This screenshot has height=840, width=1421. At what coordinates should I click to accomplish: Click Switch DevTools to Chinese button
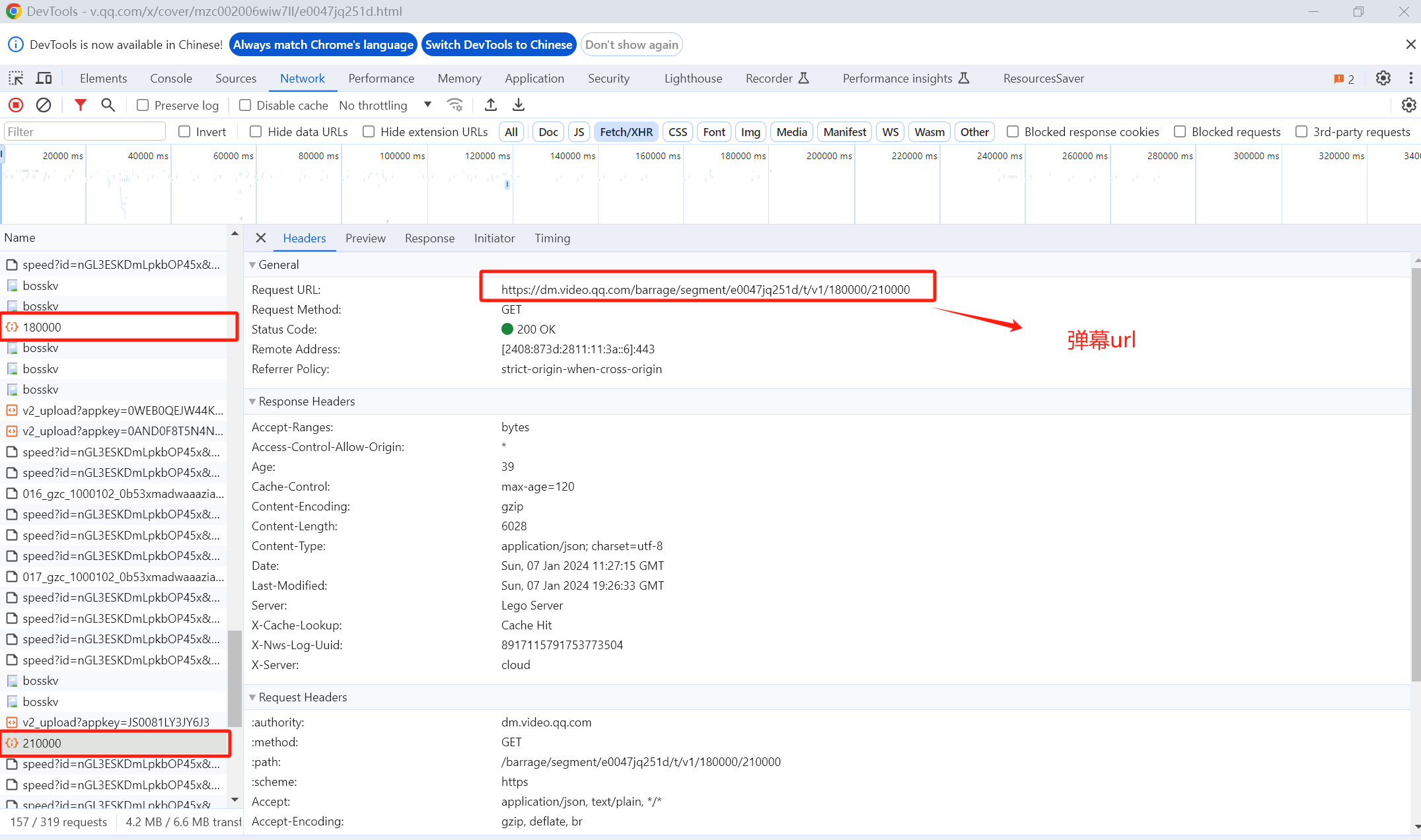coord(498,45)
